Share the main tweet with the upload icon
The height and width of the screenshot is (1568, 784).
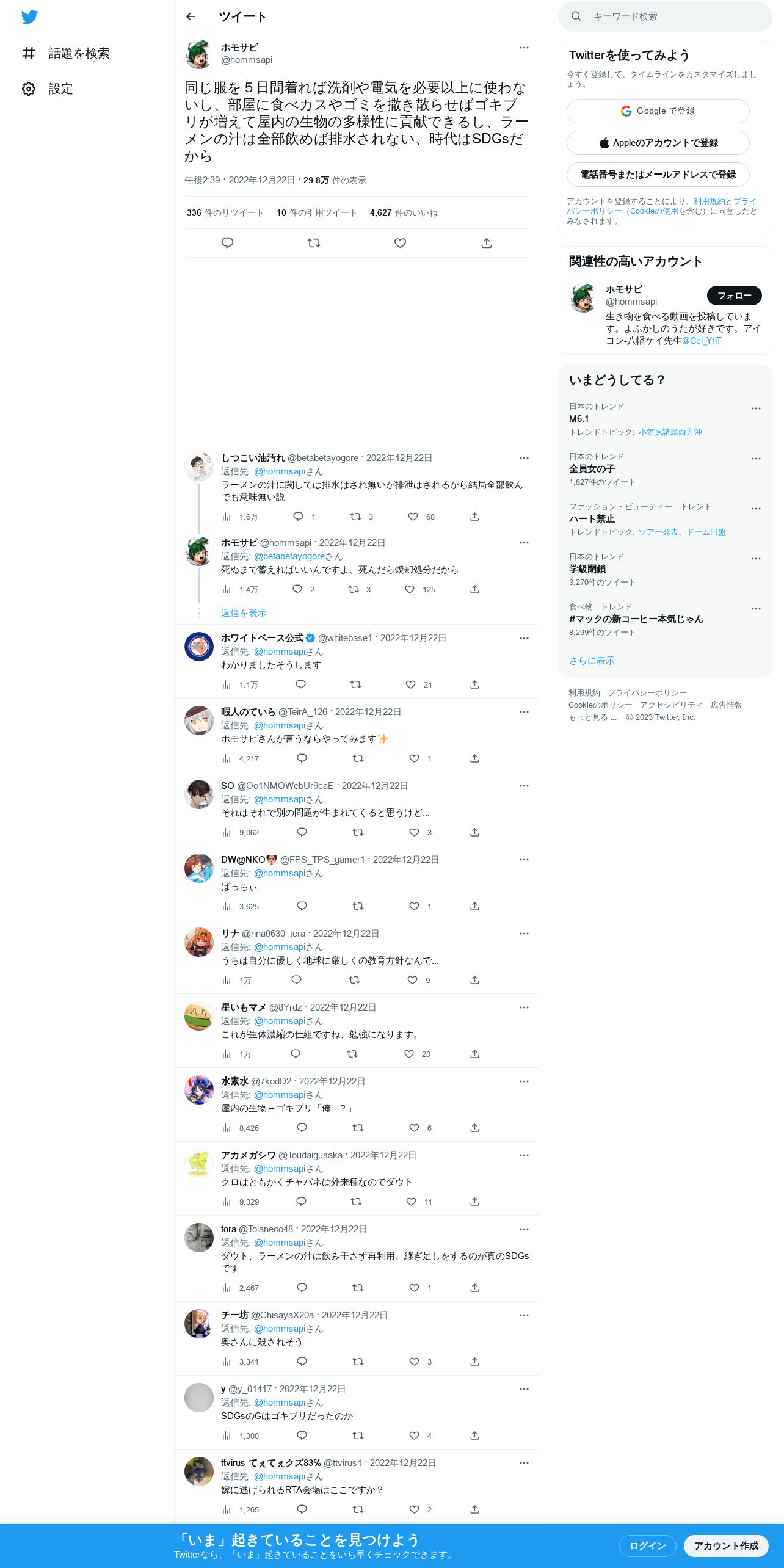487,243
